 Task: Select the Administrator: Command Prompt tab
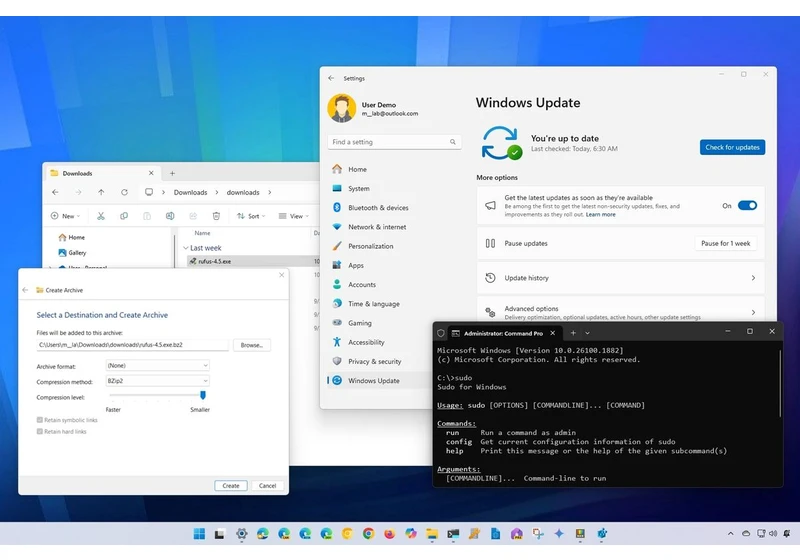tap(504, 333)
